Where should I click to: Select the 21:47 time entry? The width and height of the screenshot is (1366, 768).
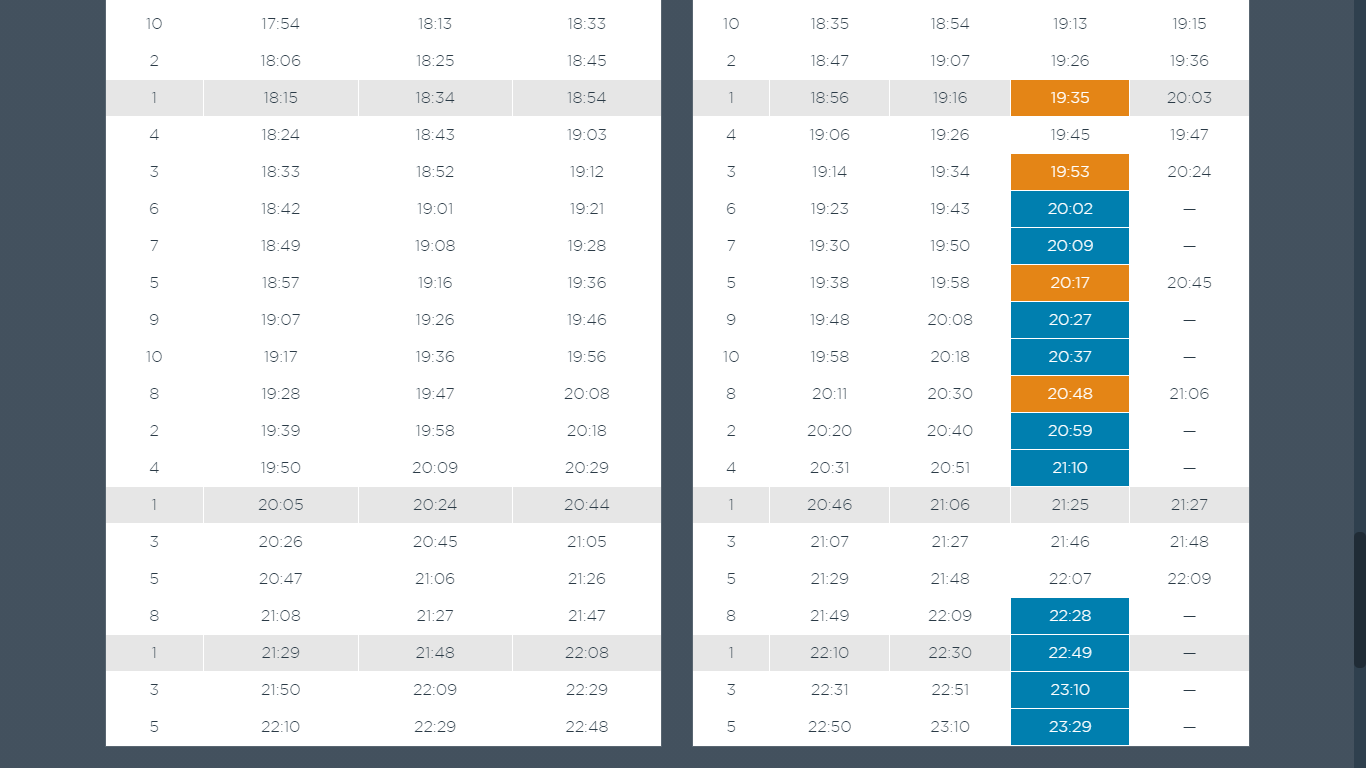click(x=587, y=616)
